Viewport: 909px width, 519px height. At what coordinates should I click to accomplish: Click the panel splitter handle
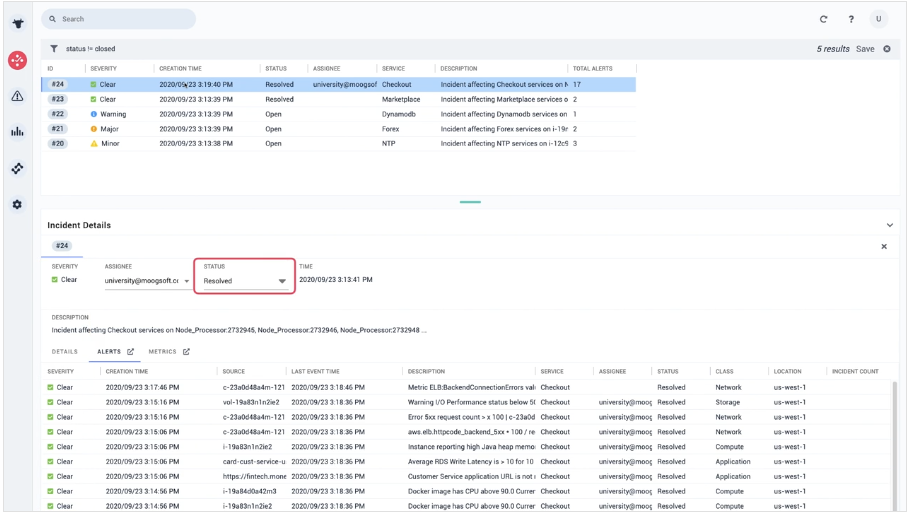470,202
